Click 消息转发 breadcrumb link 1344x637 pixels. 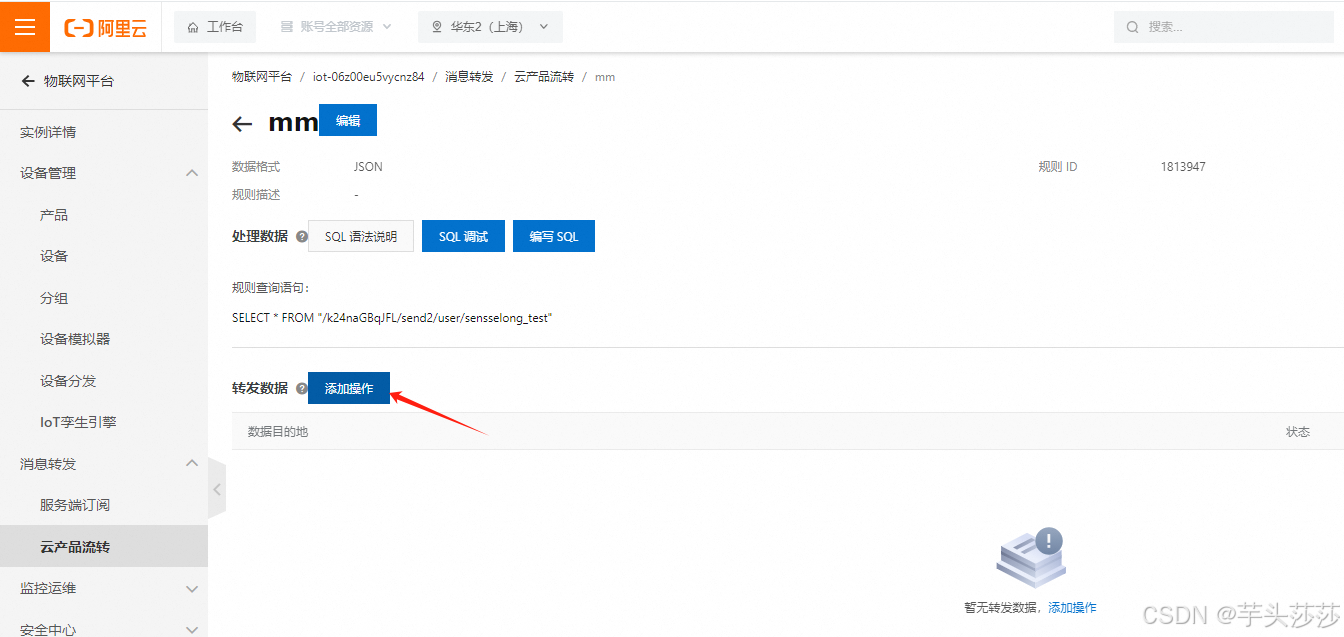(x=469, y=77)
